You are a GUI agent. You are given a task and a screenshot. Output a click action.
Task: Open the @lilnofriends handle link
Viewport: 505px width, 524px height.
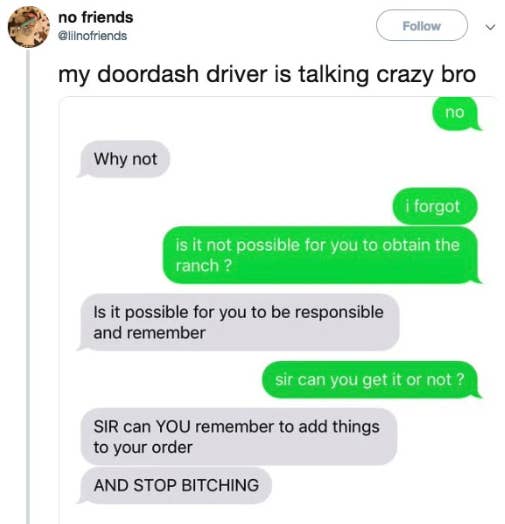pyautogui.click(x=93, y=36)
